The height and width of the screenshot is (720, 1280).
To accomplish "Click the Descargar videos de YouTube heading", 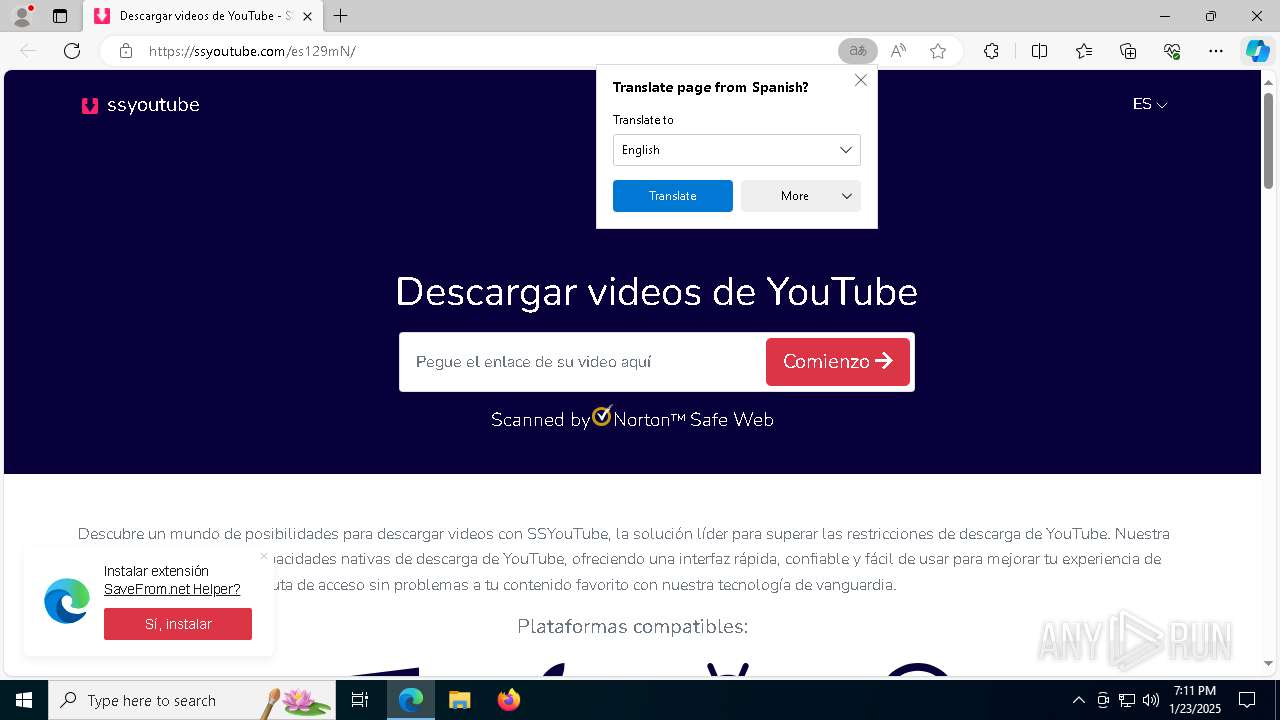I will [657, 292].
